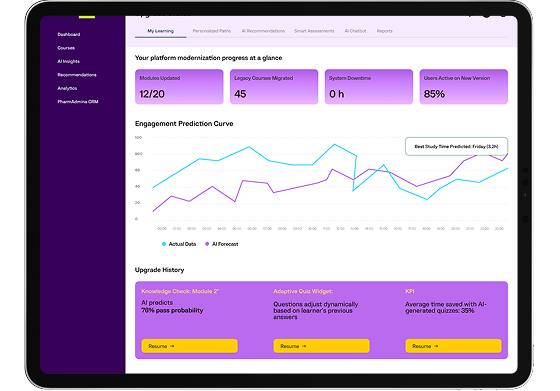Click the Best Study Time Predicted tooltip
560x391 pixels.
(x=456, y=146)
